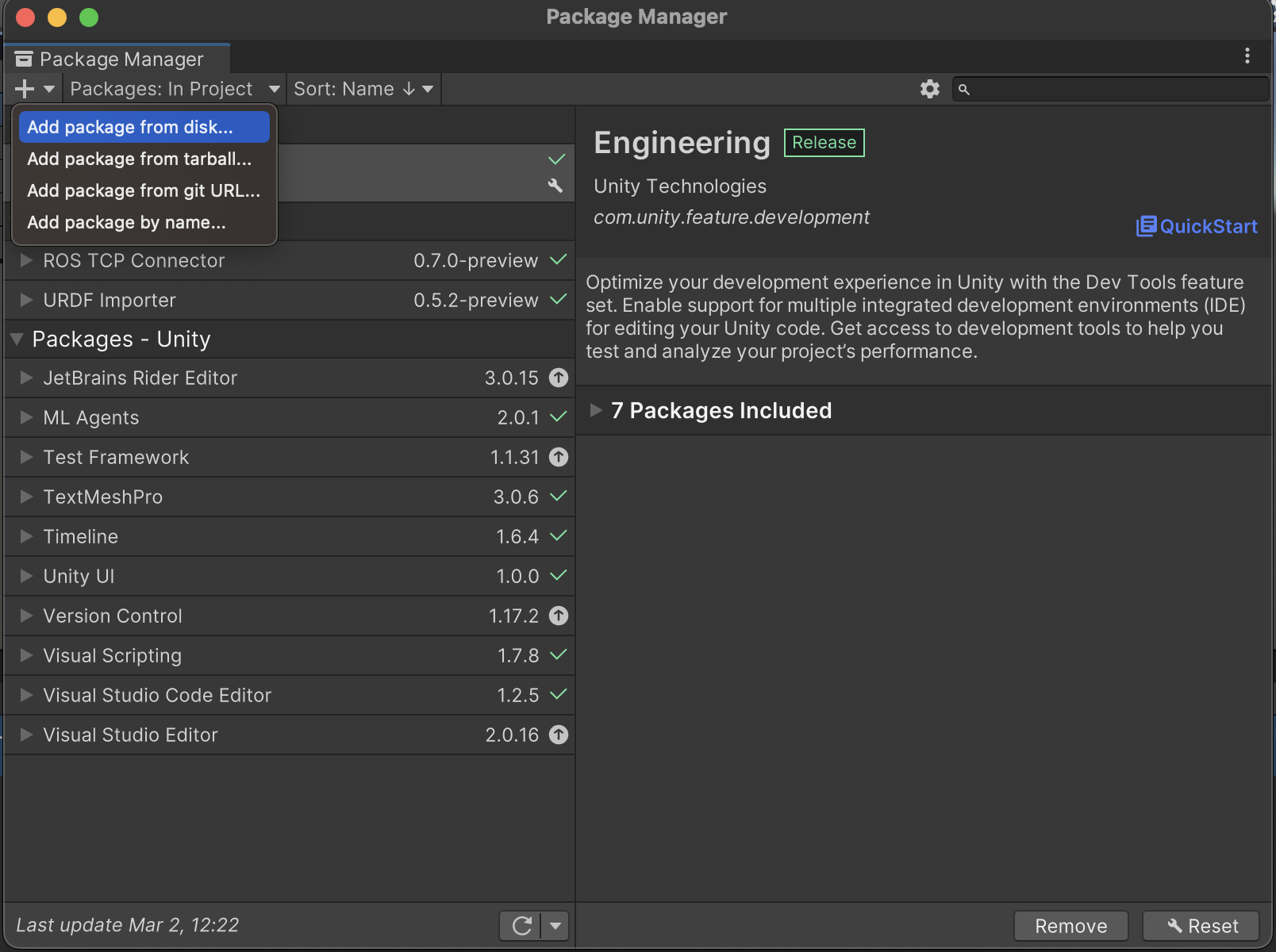Select the ML Agents package name
This screenshot has width=1276, height=952.
point(91,417)
